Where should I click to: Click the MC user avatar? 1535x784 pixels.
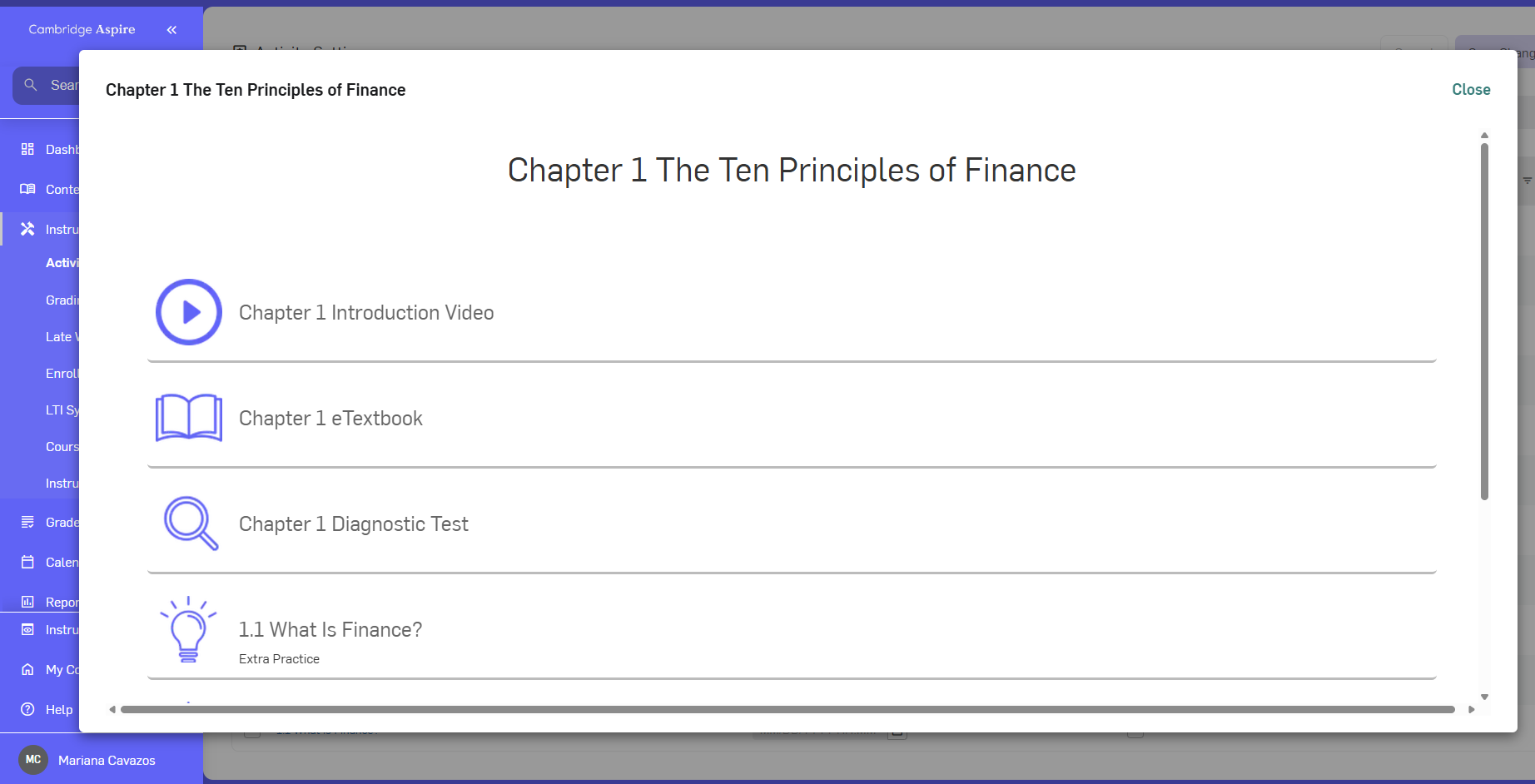point(33,760)
